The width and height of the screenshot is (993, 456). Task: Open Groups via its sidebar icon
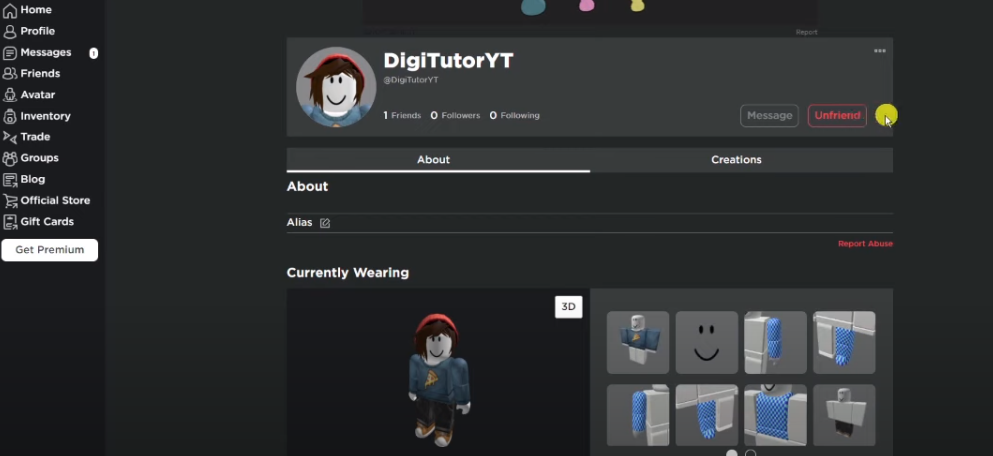click(x=9, y=158)
